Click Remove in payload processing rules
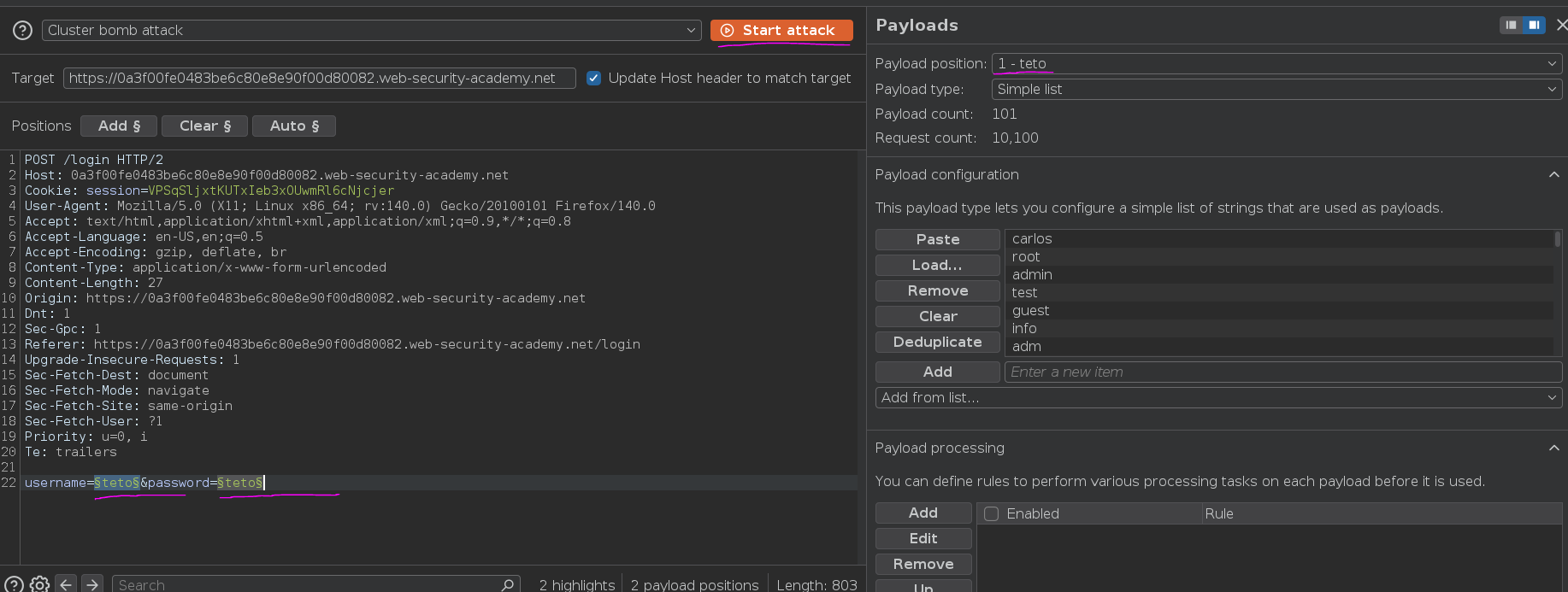This screenshot has height=592, width=1568. tap(923, 565)
